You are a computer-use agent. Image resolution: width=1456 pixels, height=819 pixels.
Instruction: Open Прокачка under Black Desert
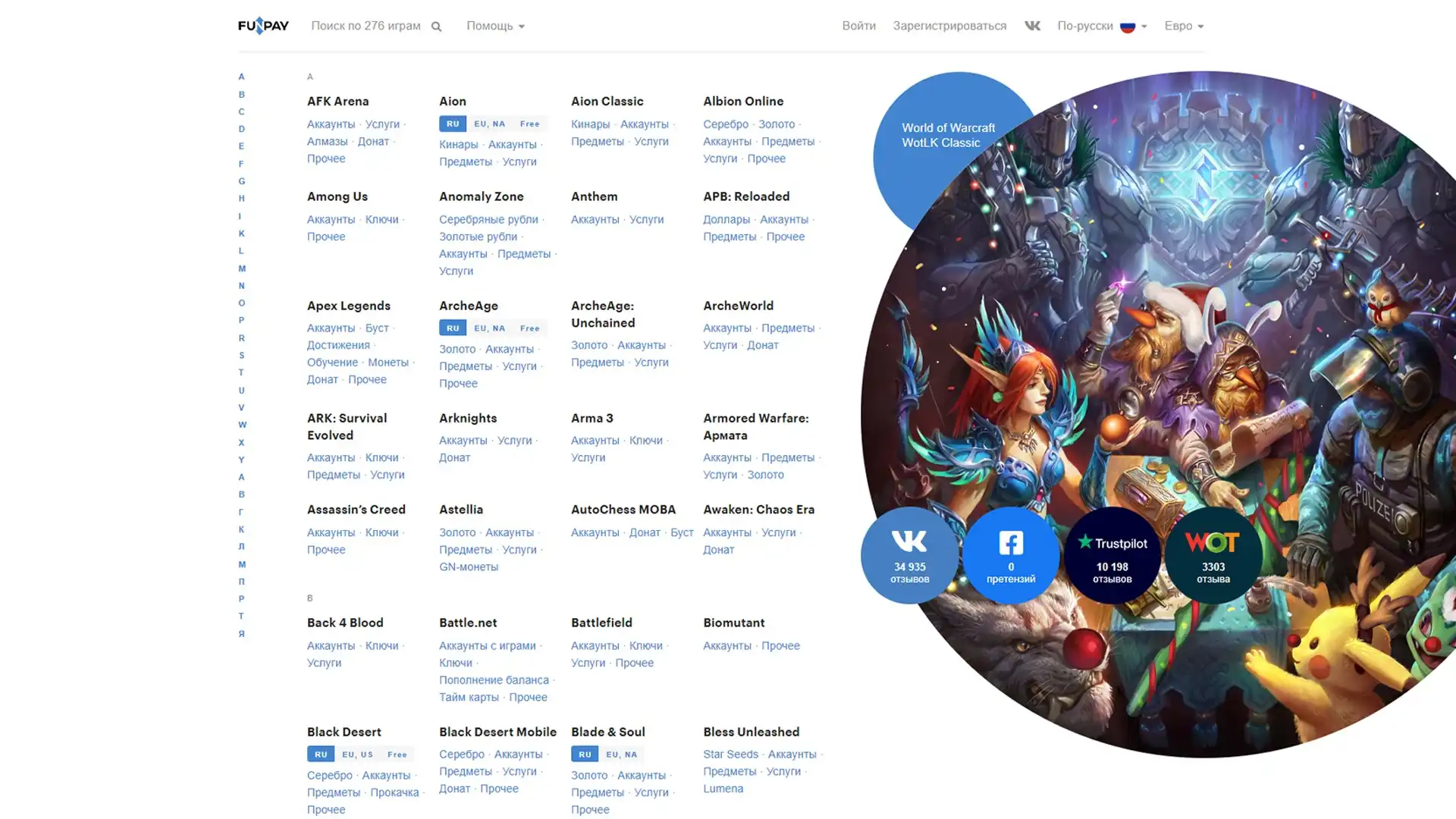pyautogui.click(x=394, y=792)
